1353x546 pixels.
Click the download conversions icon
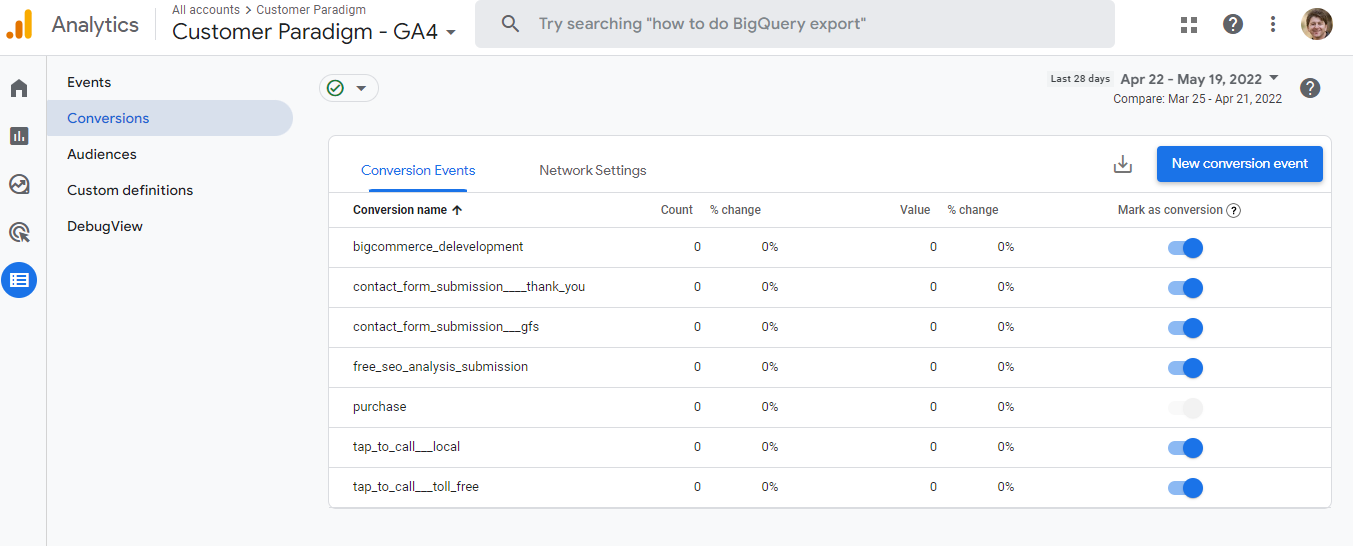click(1123, 165)
